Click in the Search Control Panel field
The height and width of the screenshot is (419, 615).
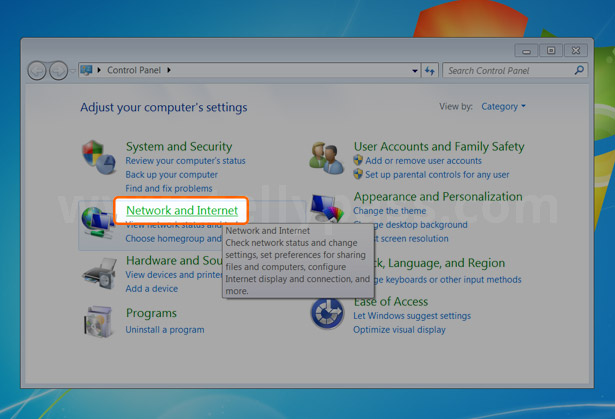point(515,71)
